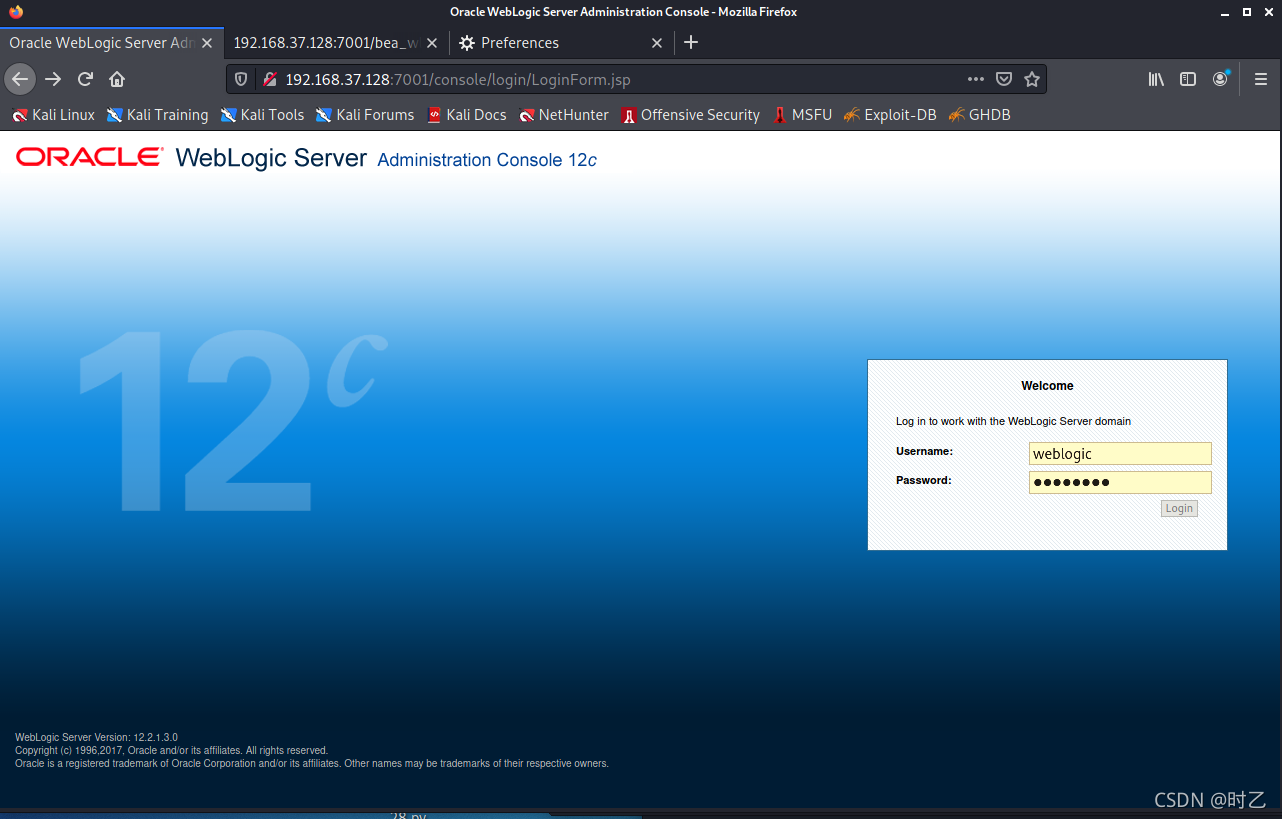Screen dimensions: 1282x819
Task: Click the Welcome heading in login box
Action: pyautogui.click(x=1047, y=386)
